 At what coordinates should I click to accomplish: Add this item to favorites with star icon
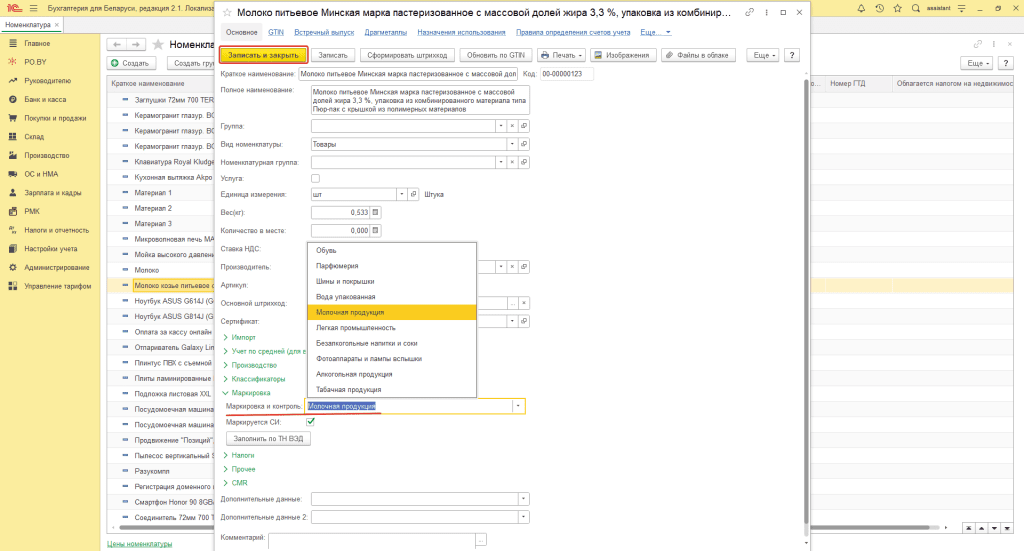pos(227,13)
